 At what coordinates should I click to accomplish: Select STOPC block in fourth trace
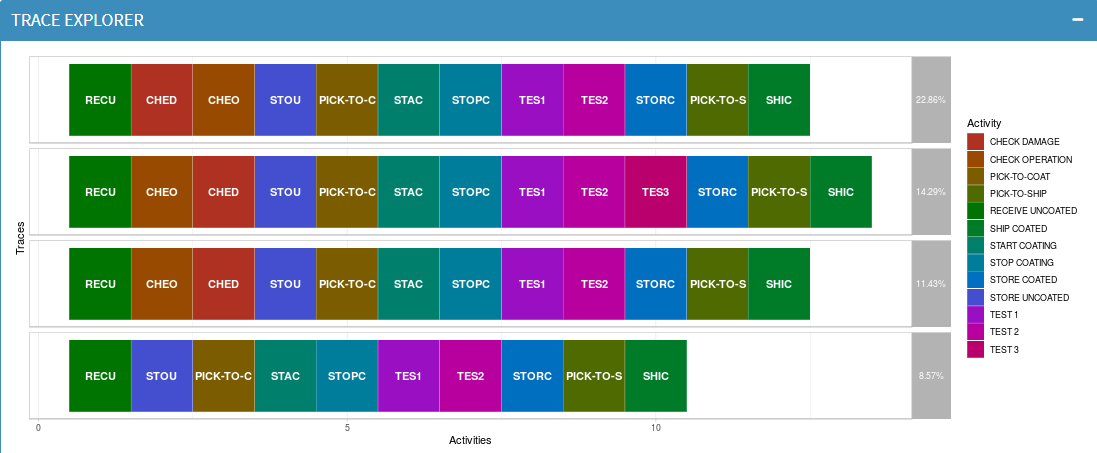(347, 376)
